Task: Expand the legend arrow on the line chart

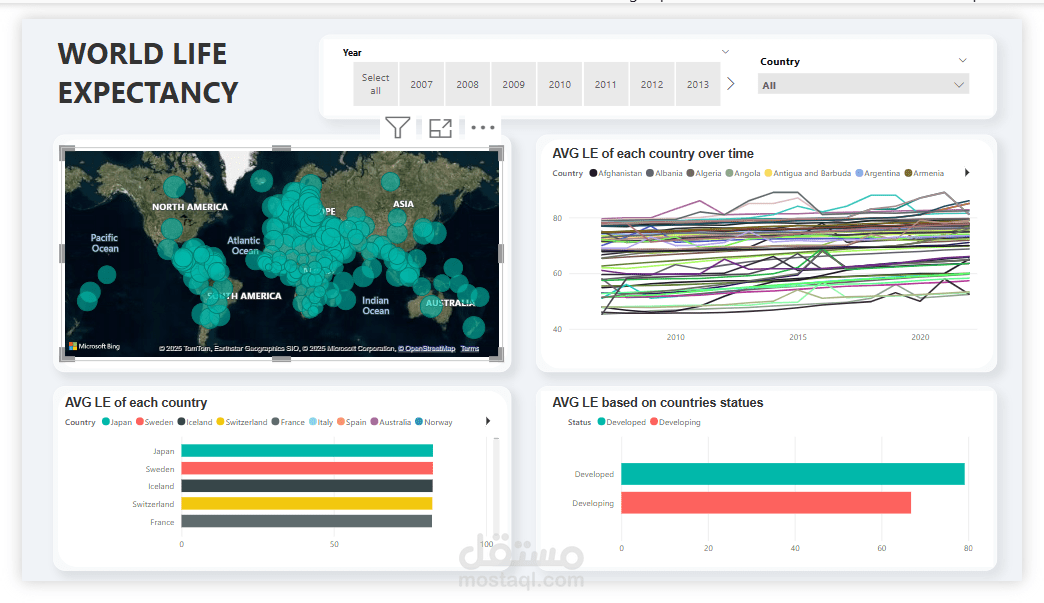Action: coord(966,172)
